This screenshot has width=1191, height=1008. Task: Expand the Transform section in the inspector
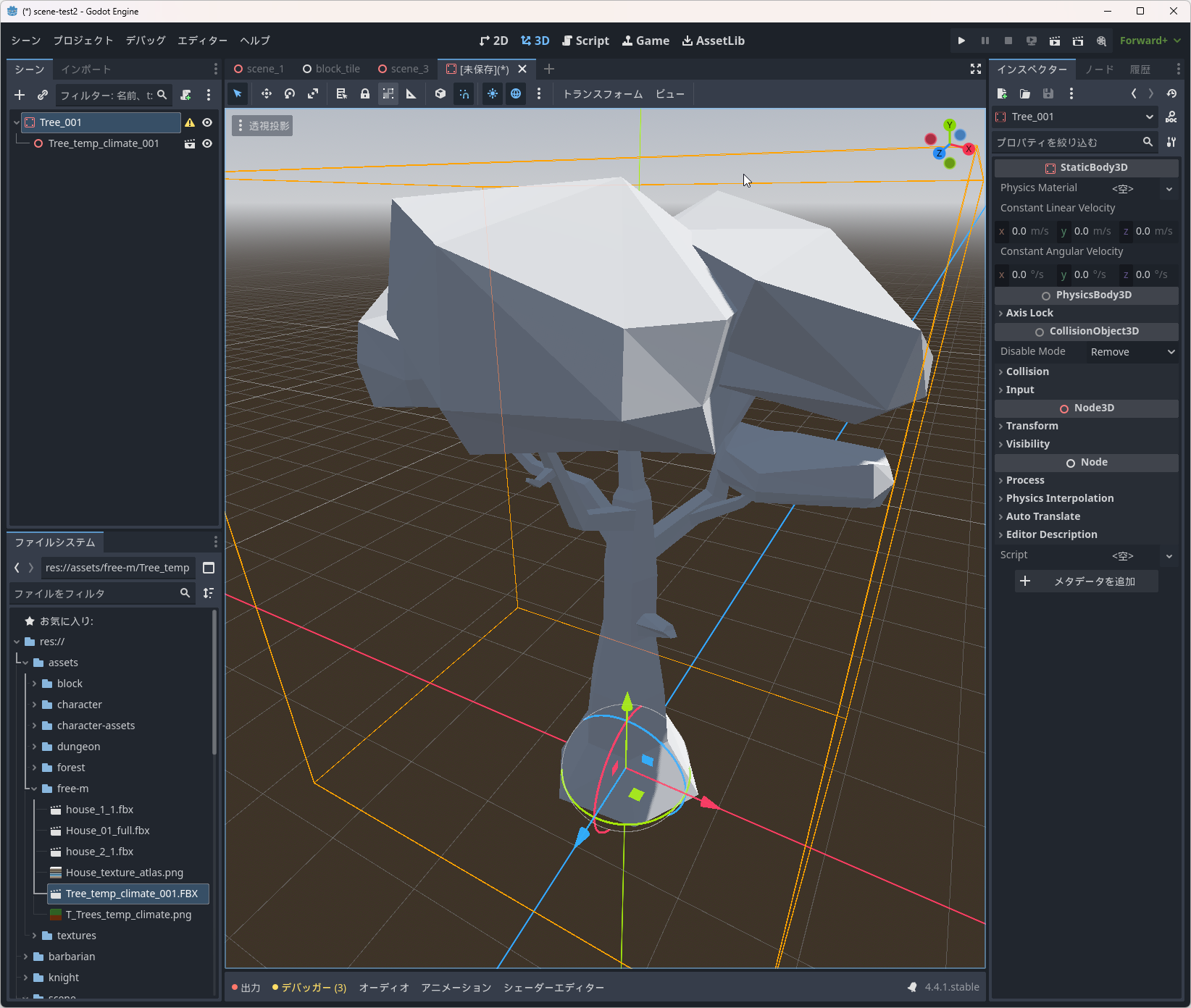[1032, 426]
